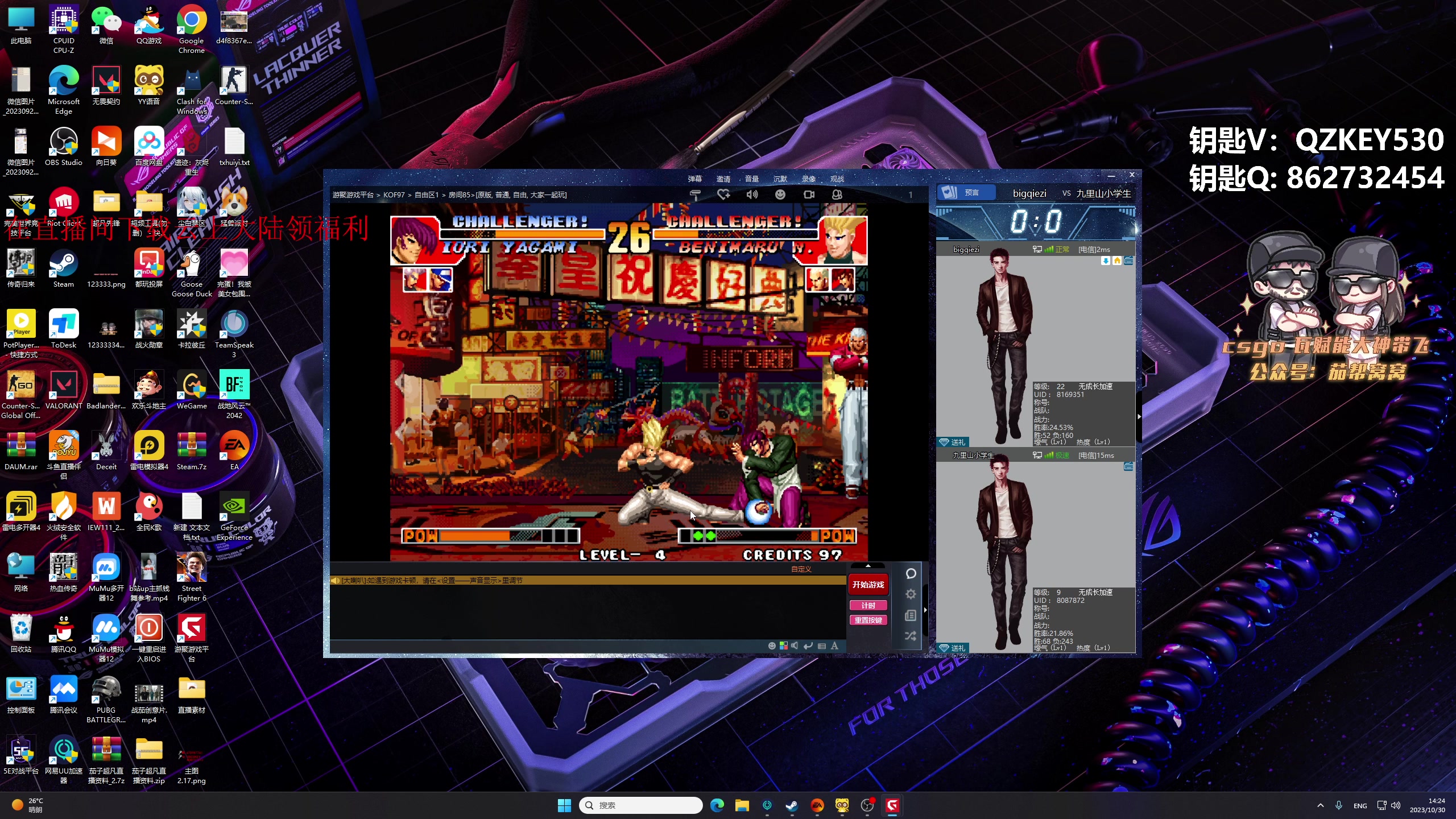This screenshot has width=1456, height=819.
Task: Click 弹幕 menu item
Action: click(x=695, y=179)
